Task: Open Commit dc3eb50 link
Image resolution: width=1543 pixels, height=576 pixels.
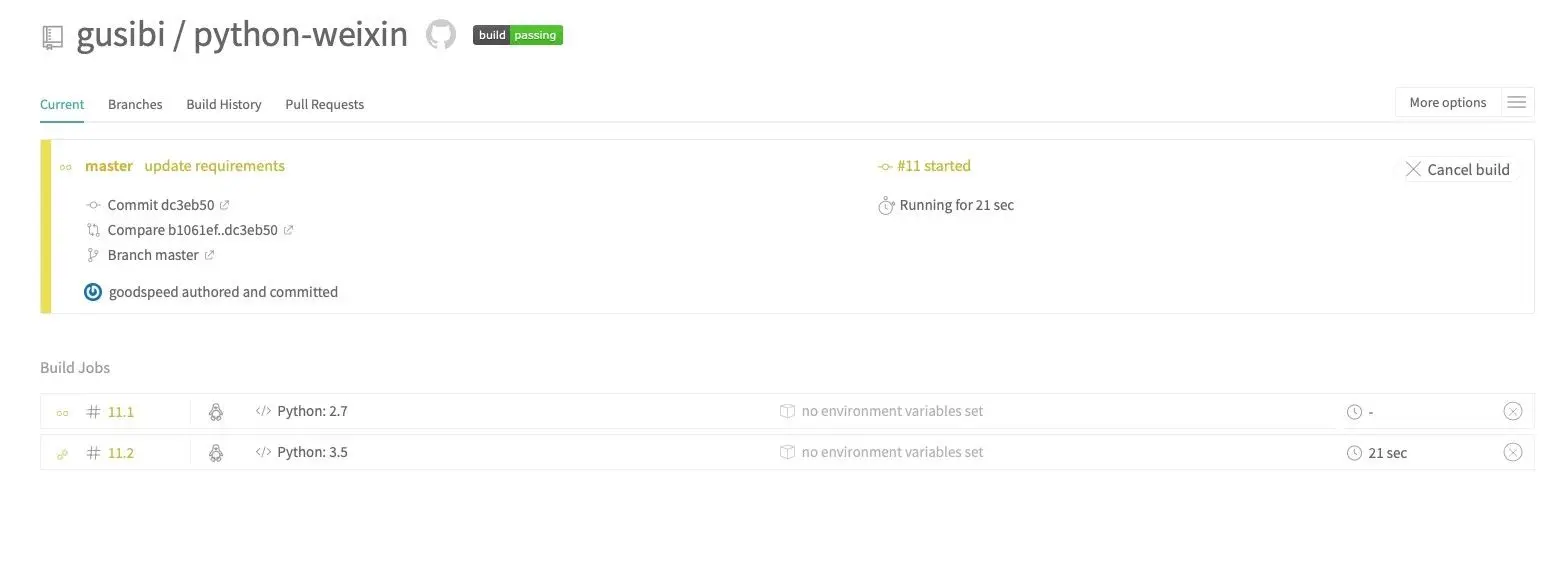Action: click(x=161, y=205)
